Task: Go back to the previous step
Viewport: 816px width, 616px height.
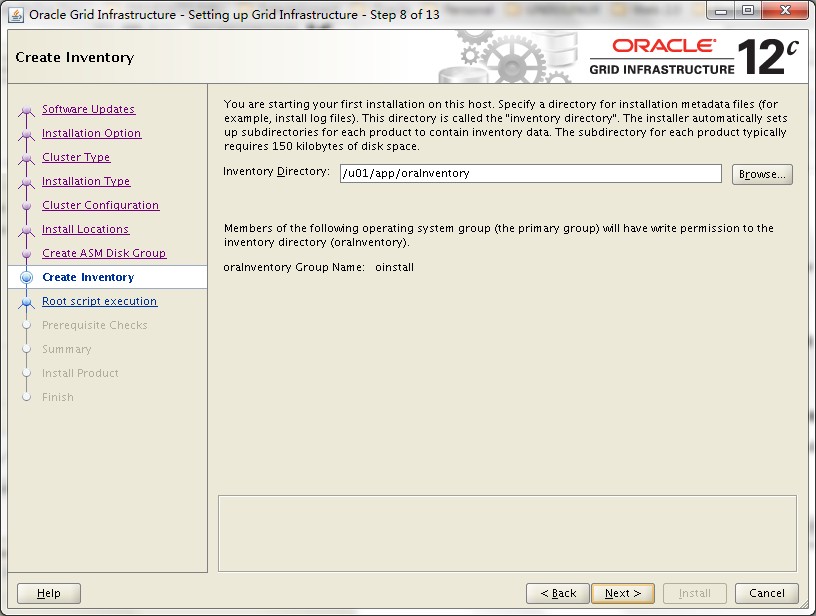Action: point(558,593)
